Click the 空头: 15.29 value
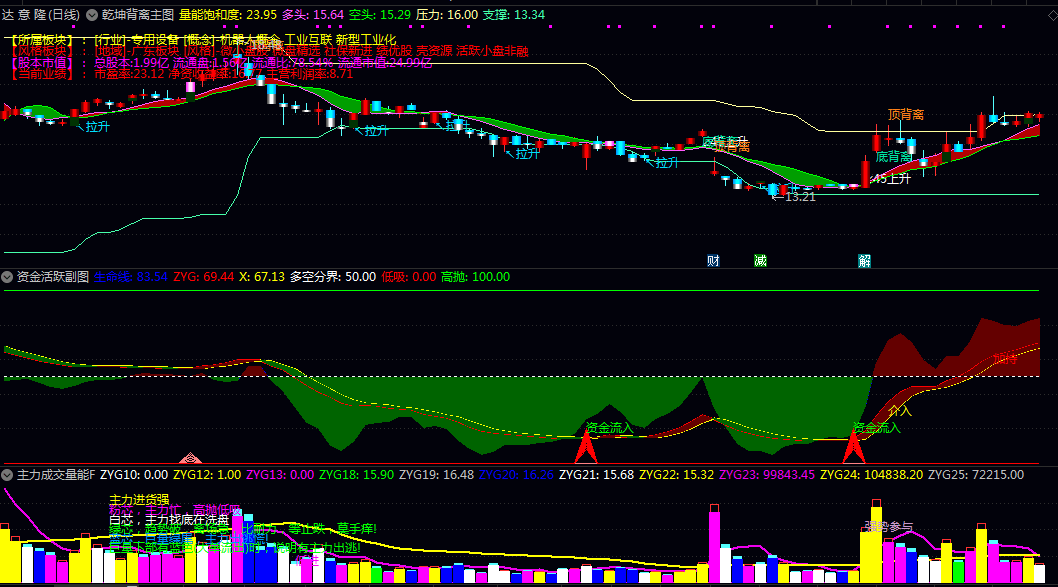Screen dimensions: 1058x587 tap(379, 15)
